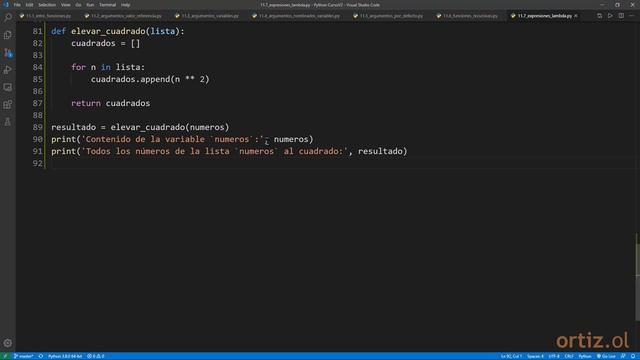Screen dimensions: 640x360
Task: Select the active 11.7_expresiones_lambda.py tab
Action: [x=544, y=16]
